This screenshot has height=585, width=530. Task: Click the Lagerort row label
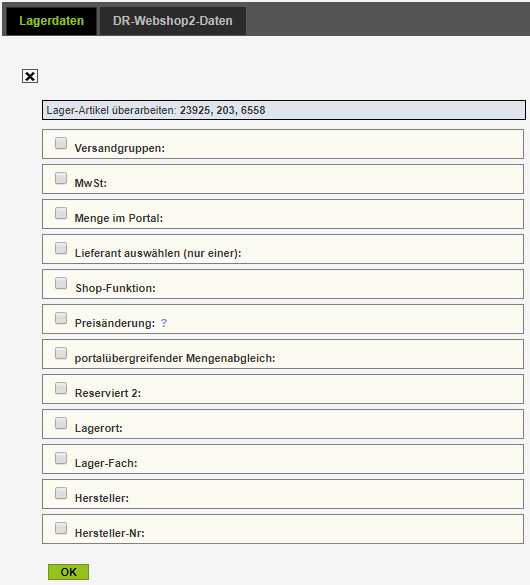tap(99, 428)
